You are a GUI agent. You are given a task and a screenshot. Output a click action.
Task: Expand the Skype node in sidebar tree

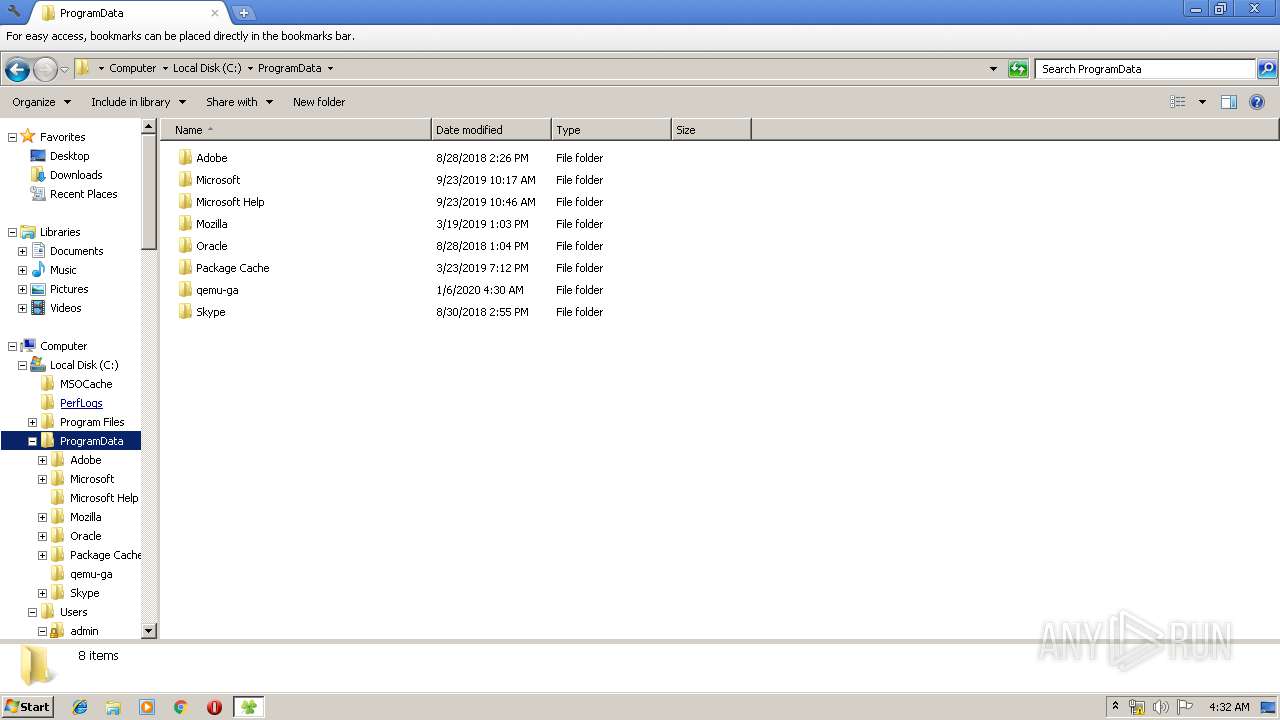click(42, 593)
